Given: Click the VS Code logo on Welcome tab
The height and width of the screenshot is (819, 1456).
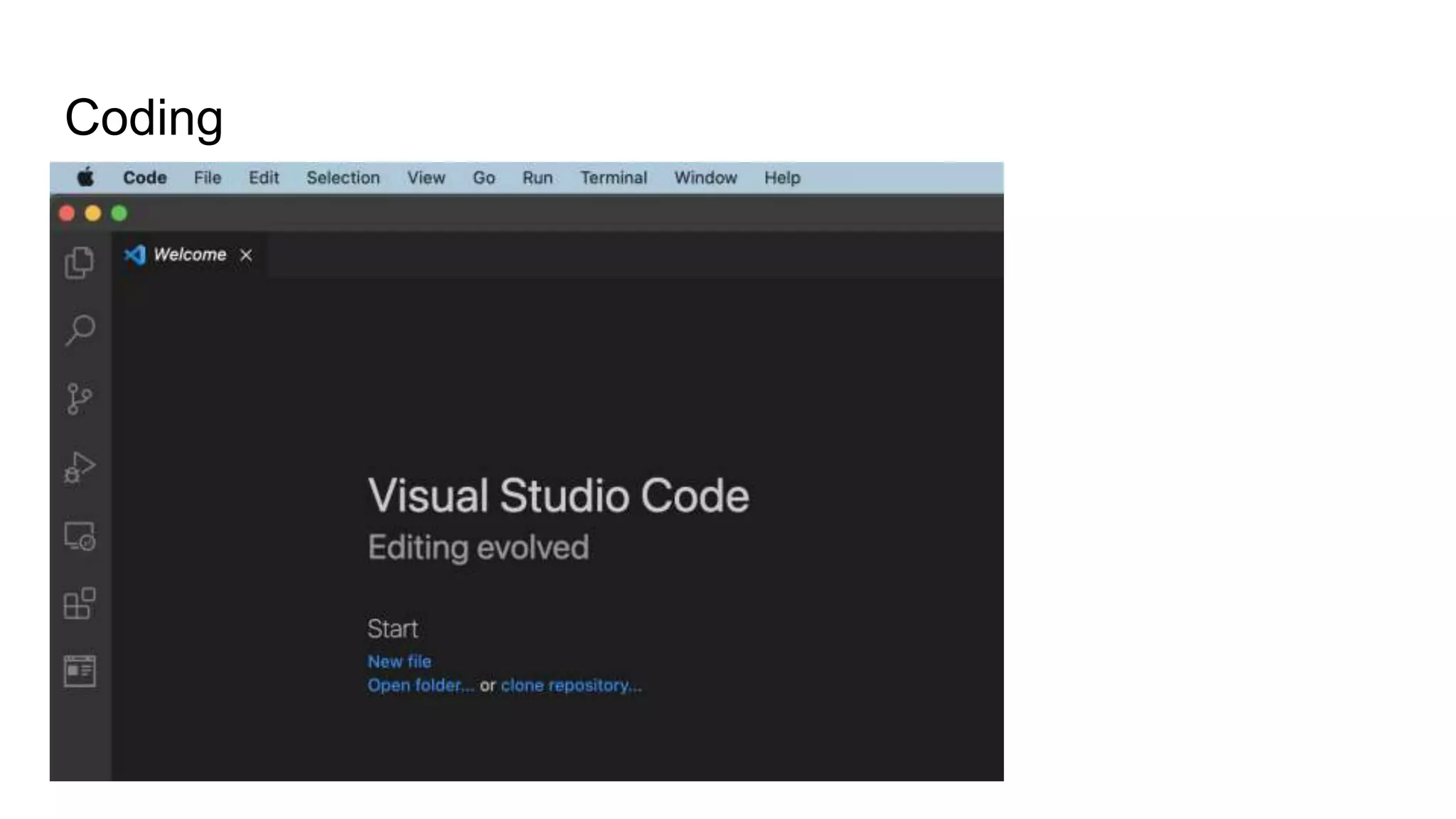Looking at the screenshot, I should 135,255.
